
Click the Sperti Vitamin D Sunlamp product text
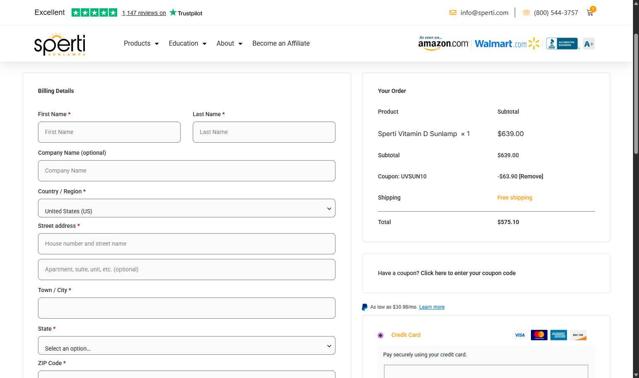pyautogui.click(x=417, y=134)
